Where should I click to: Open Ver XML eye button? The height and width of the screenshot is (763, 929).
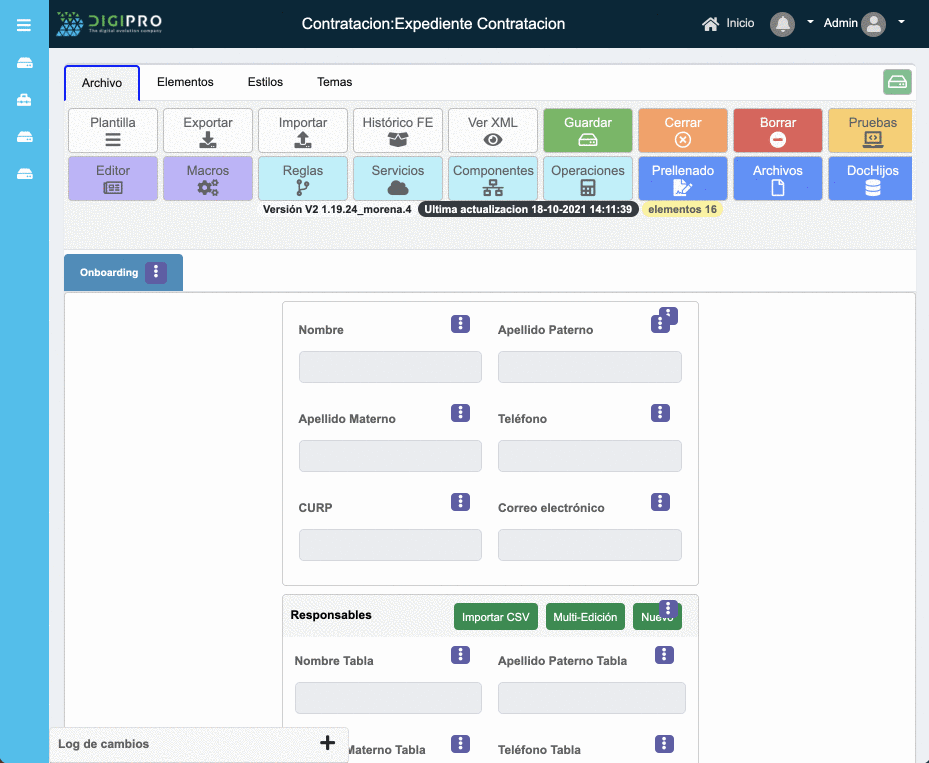[x=492, y=131]
